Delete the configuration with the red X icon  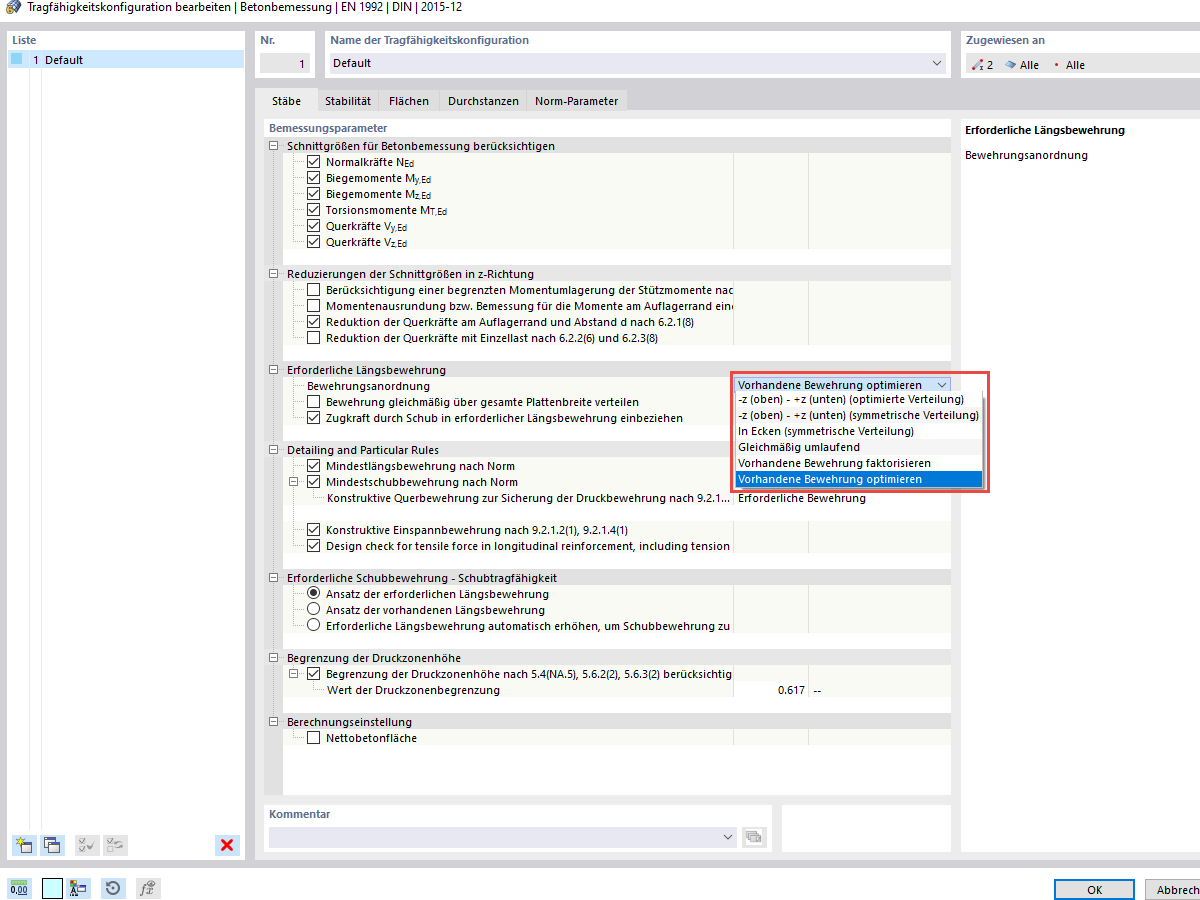click(228, 845)
